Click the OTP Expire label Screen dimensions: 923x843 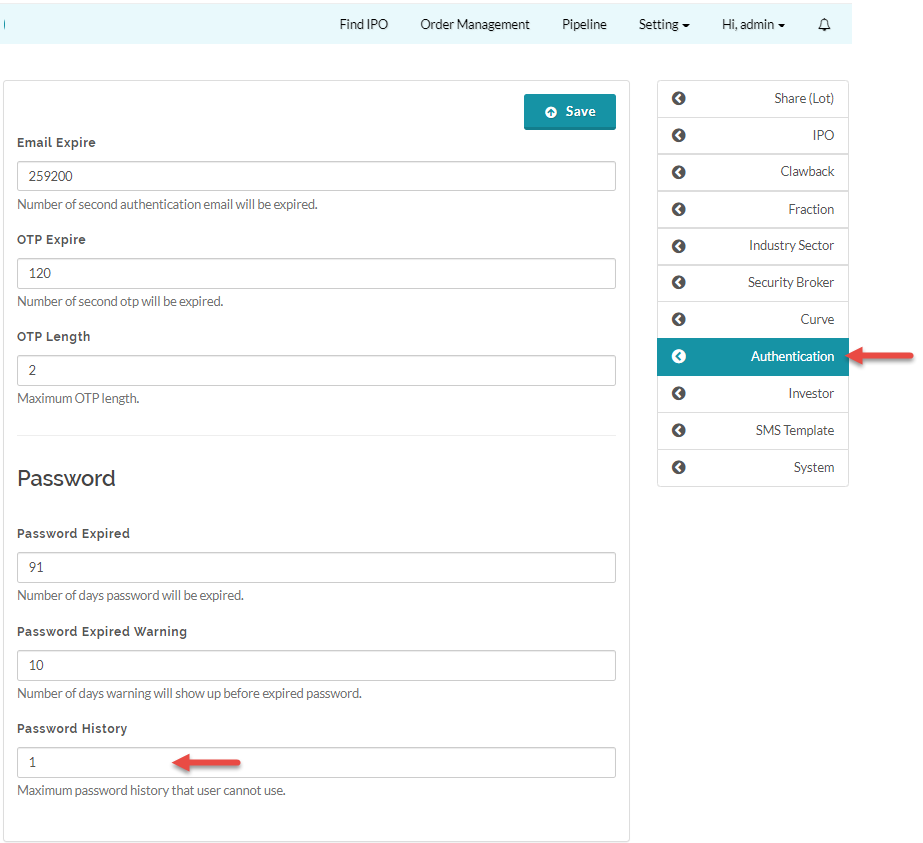(x=51, y=240)
